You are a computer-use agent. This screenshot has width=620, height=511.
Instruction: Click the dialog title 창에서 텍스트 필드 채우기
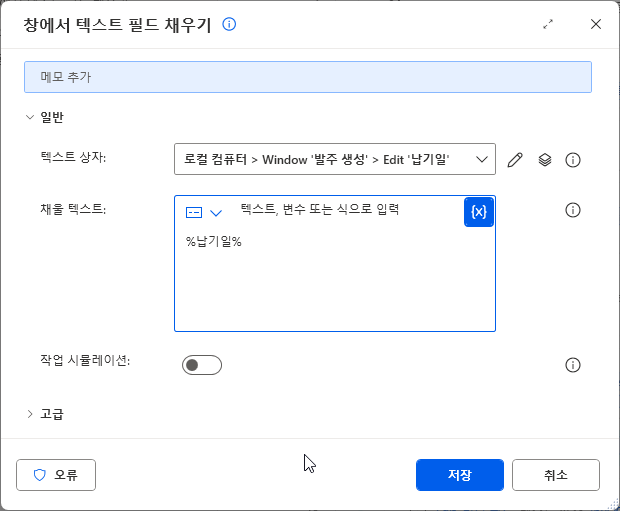tap(117, 25)
